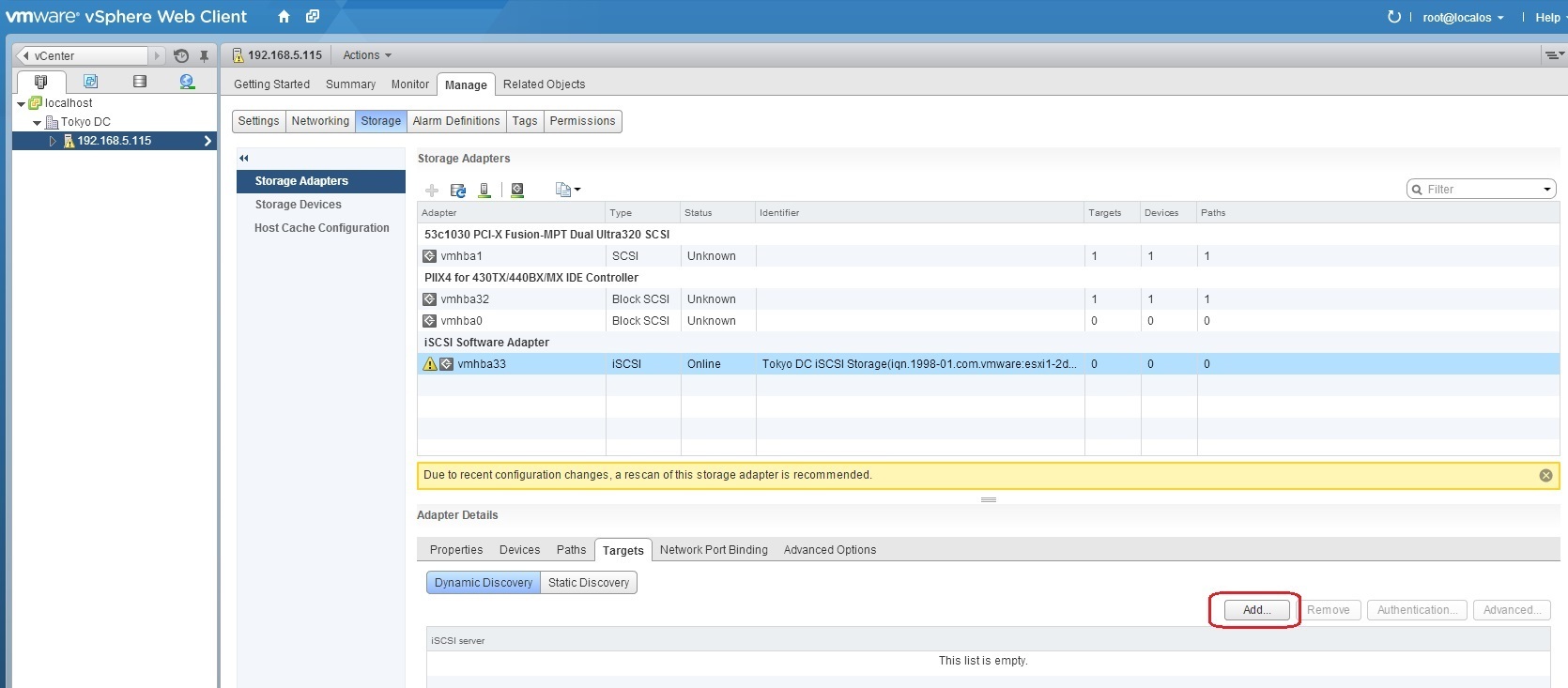Viewport: 1568px width, 688px height.
Task: Refresh the vSphere Web Client
Action: (x=1394, y=17)
